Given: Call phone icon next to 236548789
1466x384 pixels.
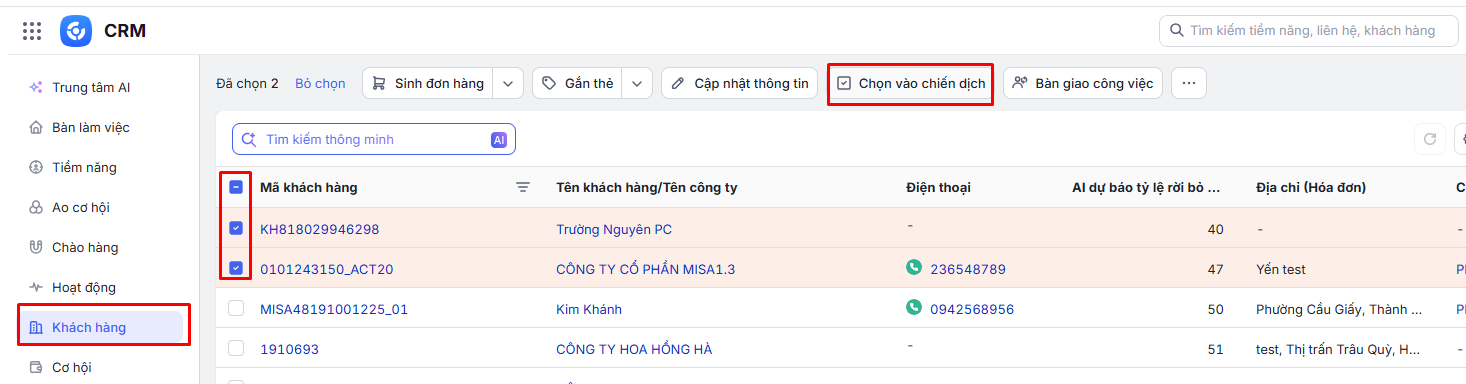Looking at the screenshot, I should 914,268.
